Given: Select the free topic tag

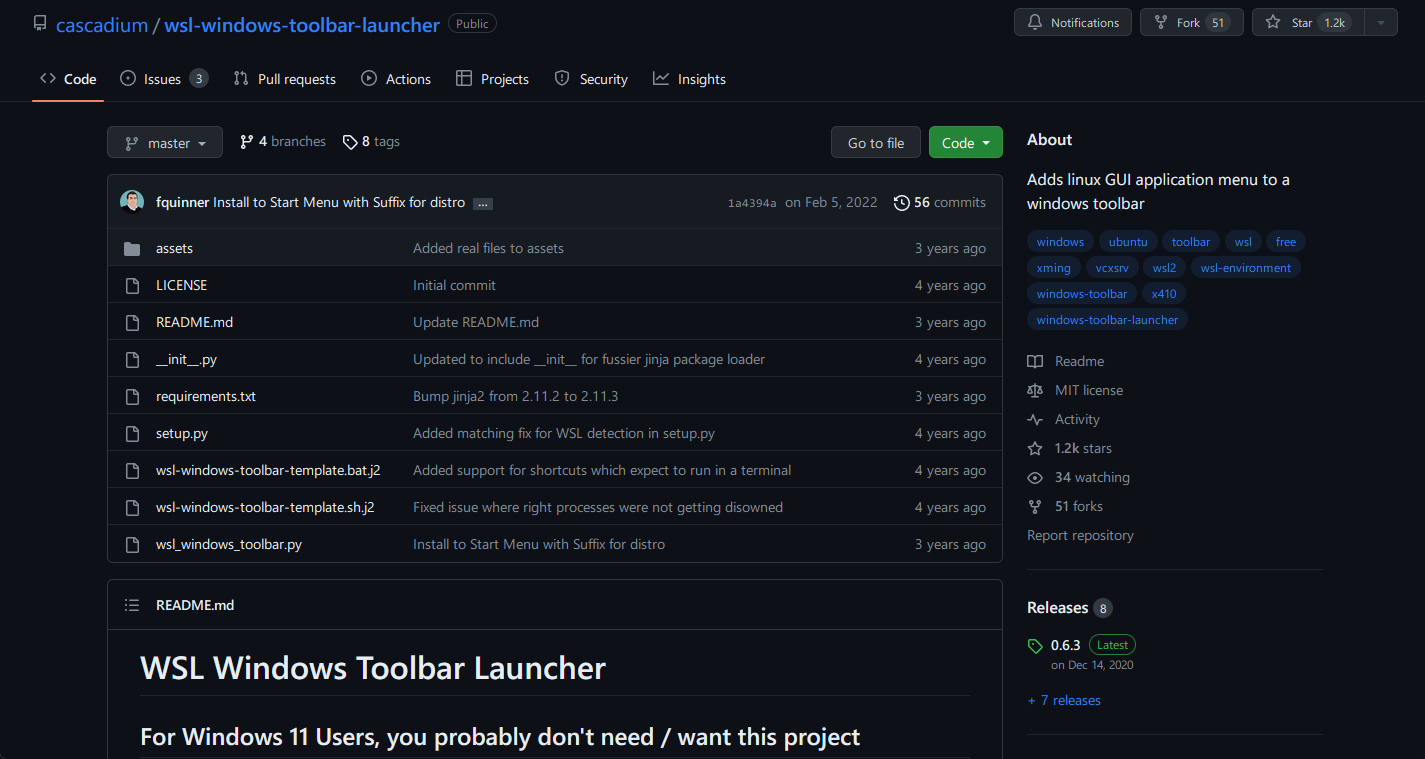Looking at the screenshot, I should pos(1286,242).
